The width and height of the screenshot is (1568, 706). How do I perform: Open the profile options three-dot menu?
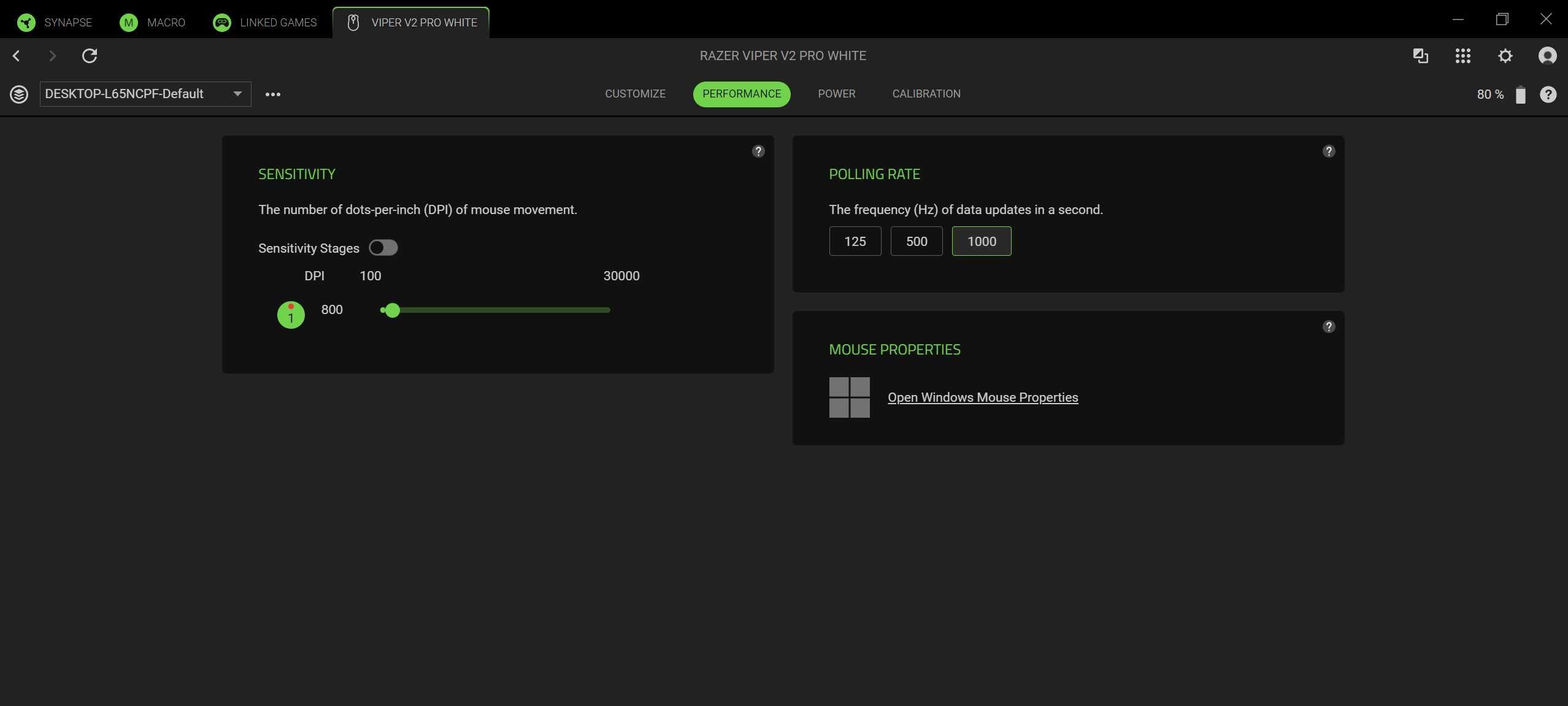pyautogui.click(x=273, y=94)
